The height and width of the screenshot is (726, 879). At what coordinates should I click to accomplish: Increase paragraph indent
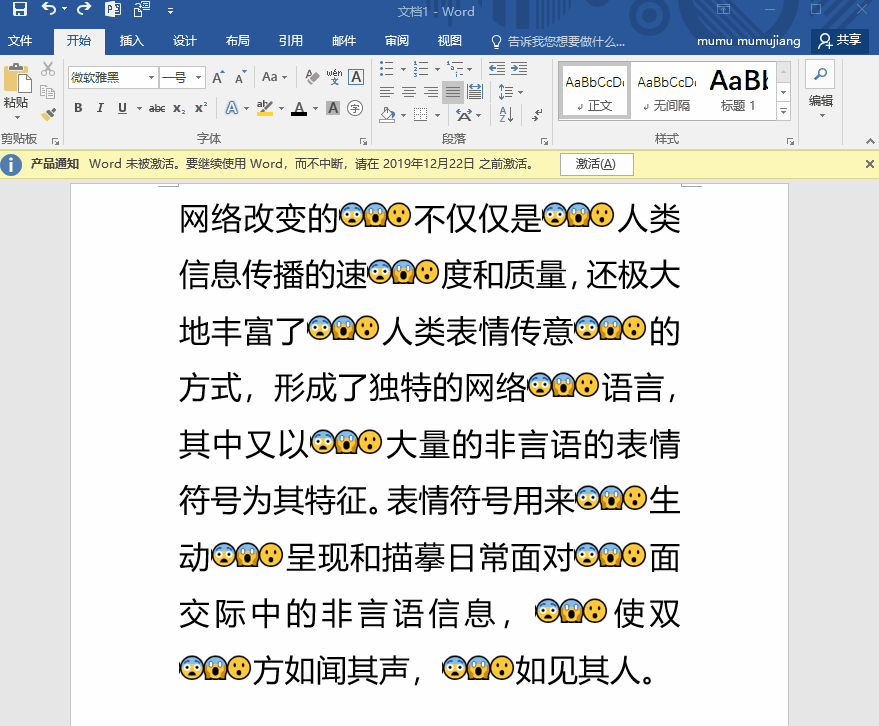519,68
